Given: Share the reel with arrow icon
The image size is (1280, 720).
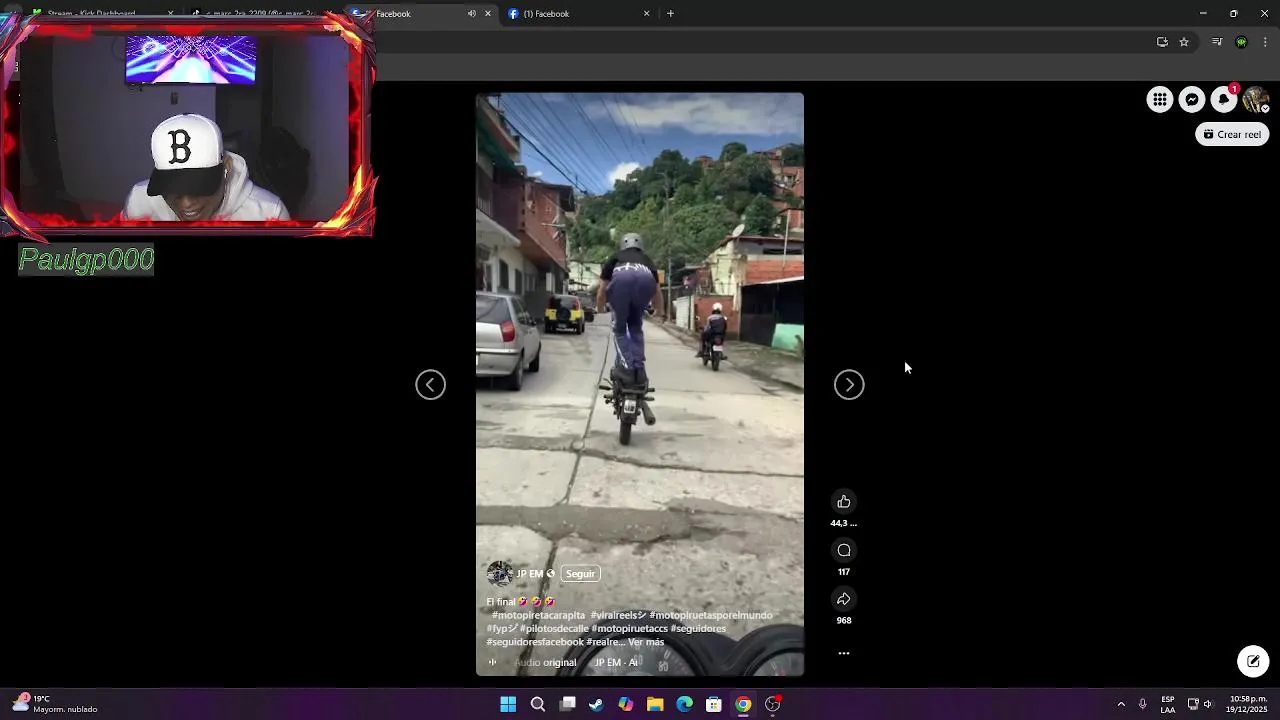Looking at the screenshot, I should [844, 599].
